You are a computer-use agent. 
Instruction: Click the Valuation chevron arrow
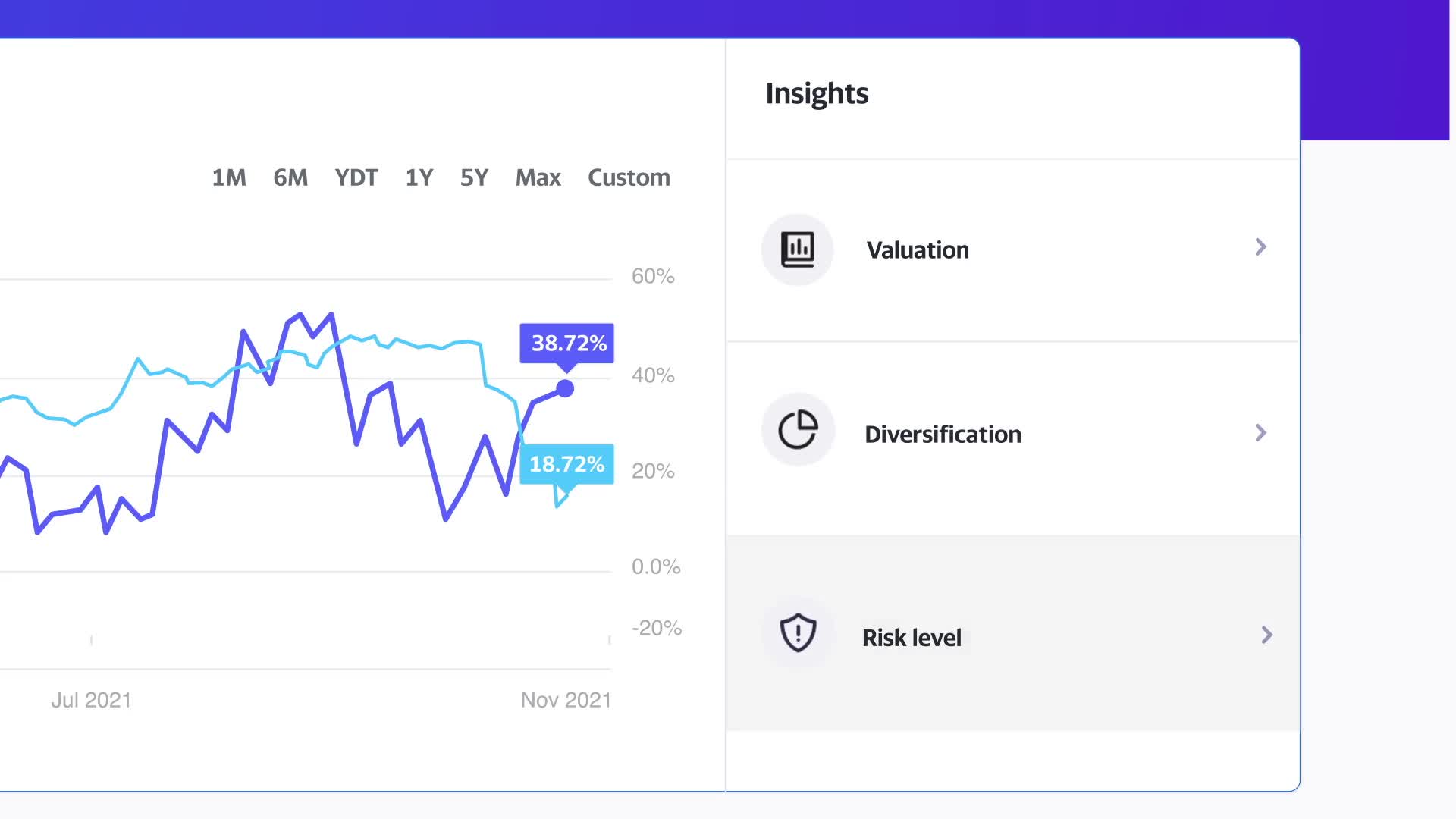[1261, 248]
